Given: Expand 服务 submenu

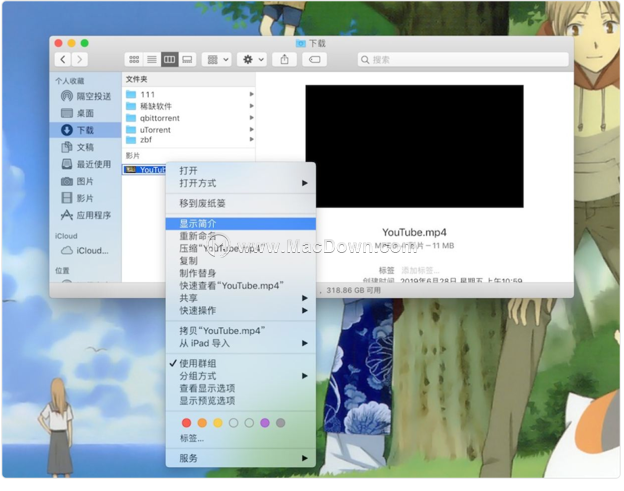Looking at the screenshot, I should click(241, 458).
